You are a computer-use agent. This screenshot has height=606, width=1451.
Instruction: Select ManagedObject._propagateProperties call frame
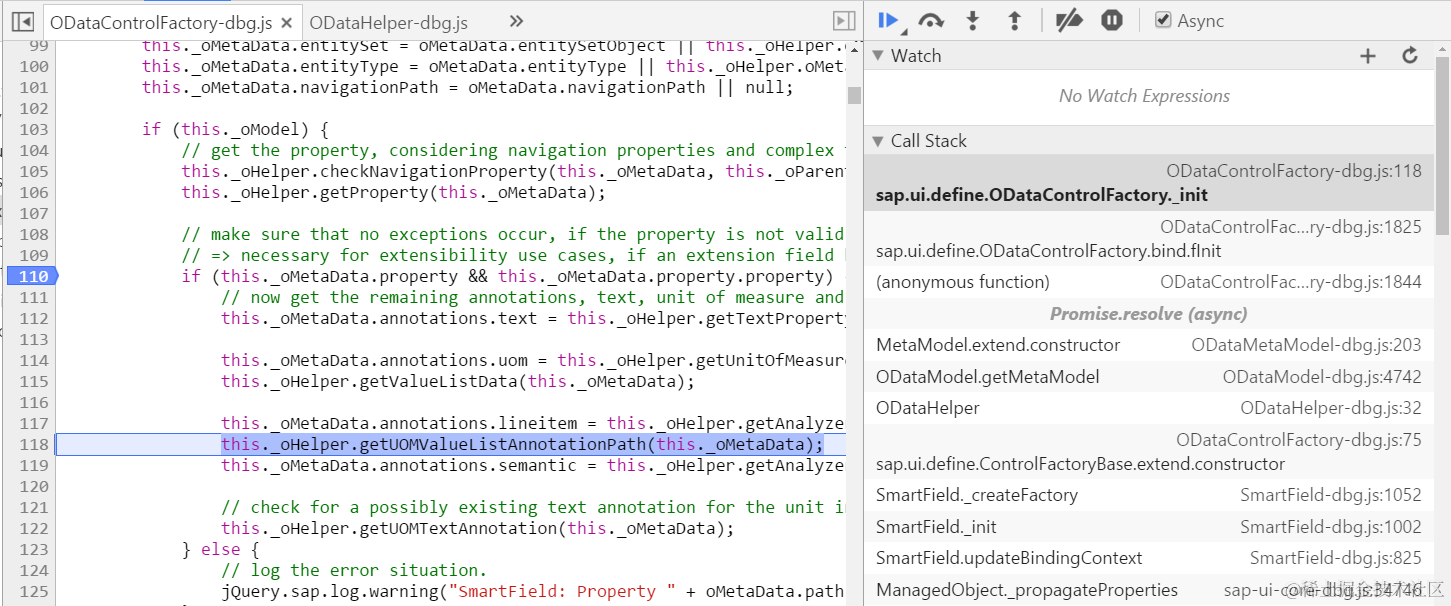pyautogui.click(x=1149, y=590)
